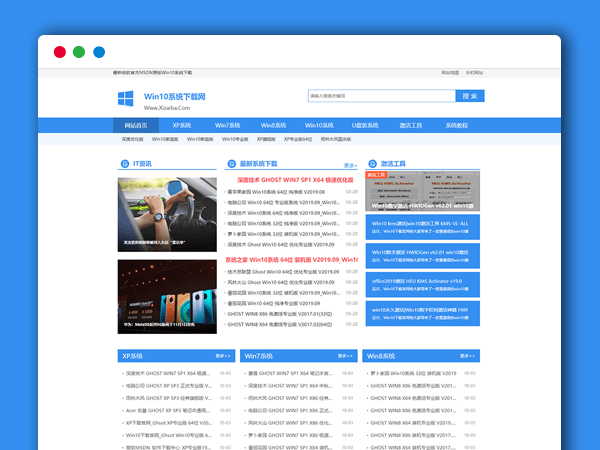The width and height of the screenshot is (600, 450).
Task: Open the 系统教程 navigation tab
Action: pyautogui.click(x=455, y=126)
